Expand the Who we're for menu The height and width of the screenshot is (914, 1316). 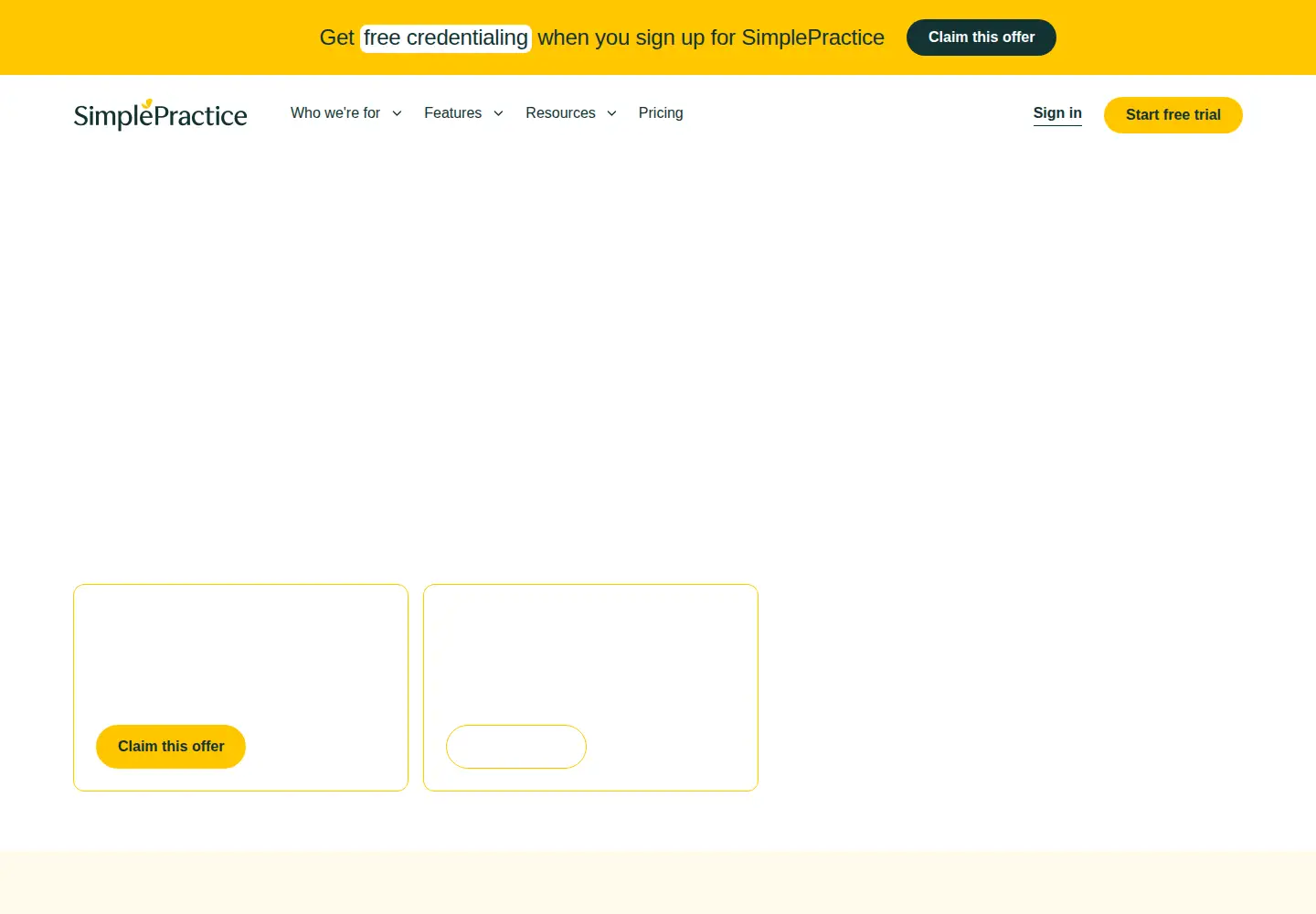[346, 113]
